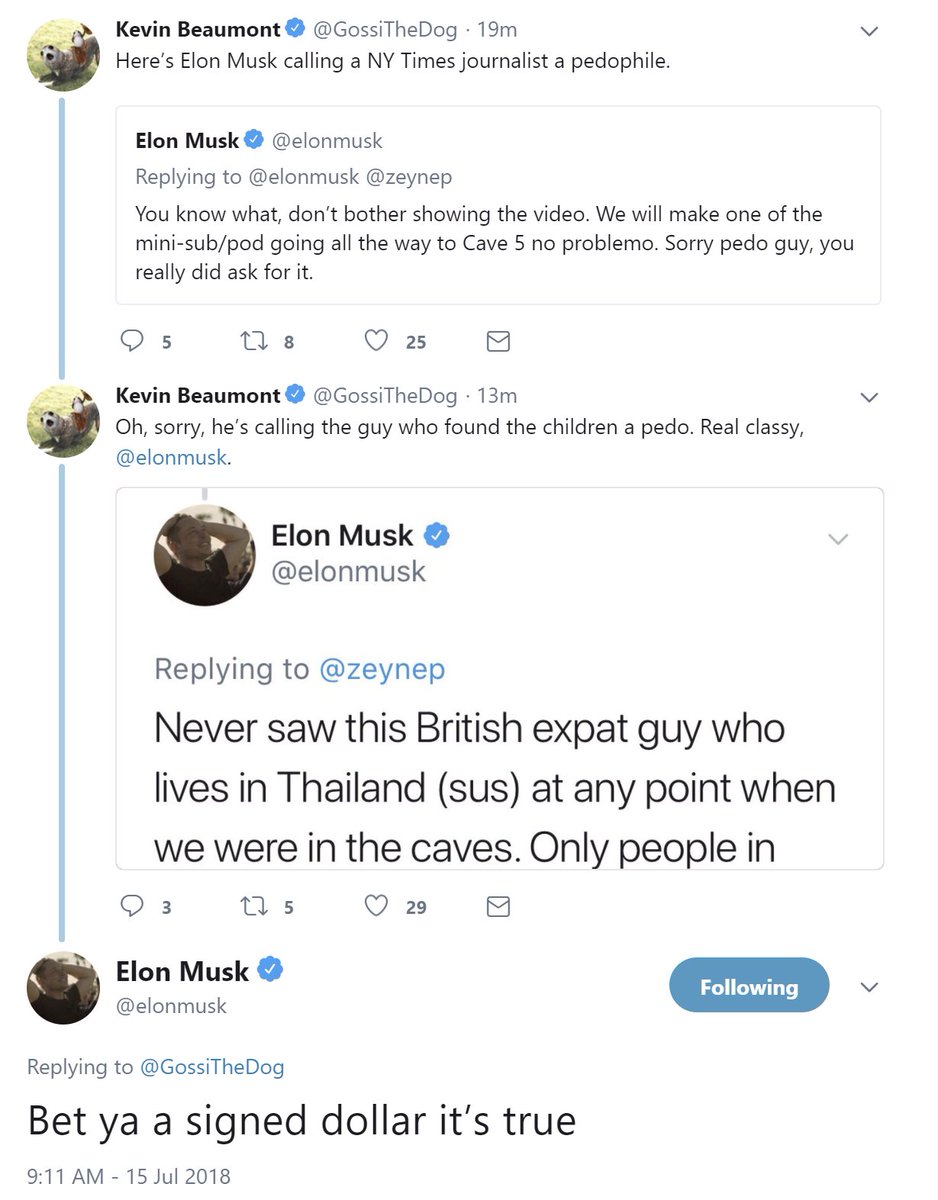938x1200 pixels.
Task: Toggle the Following button for Elon Musk
Action: (x=749, y=987)
